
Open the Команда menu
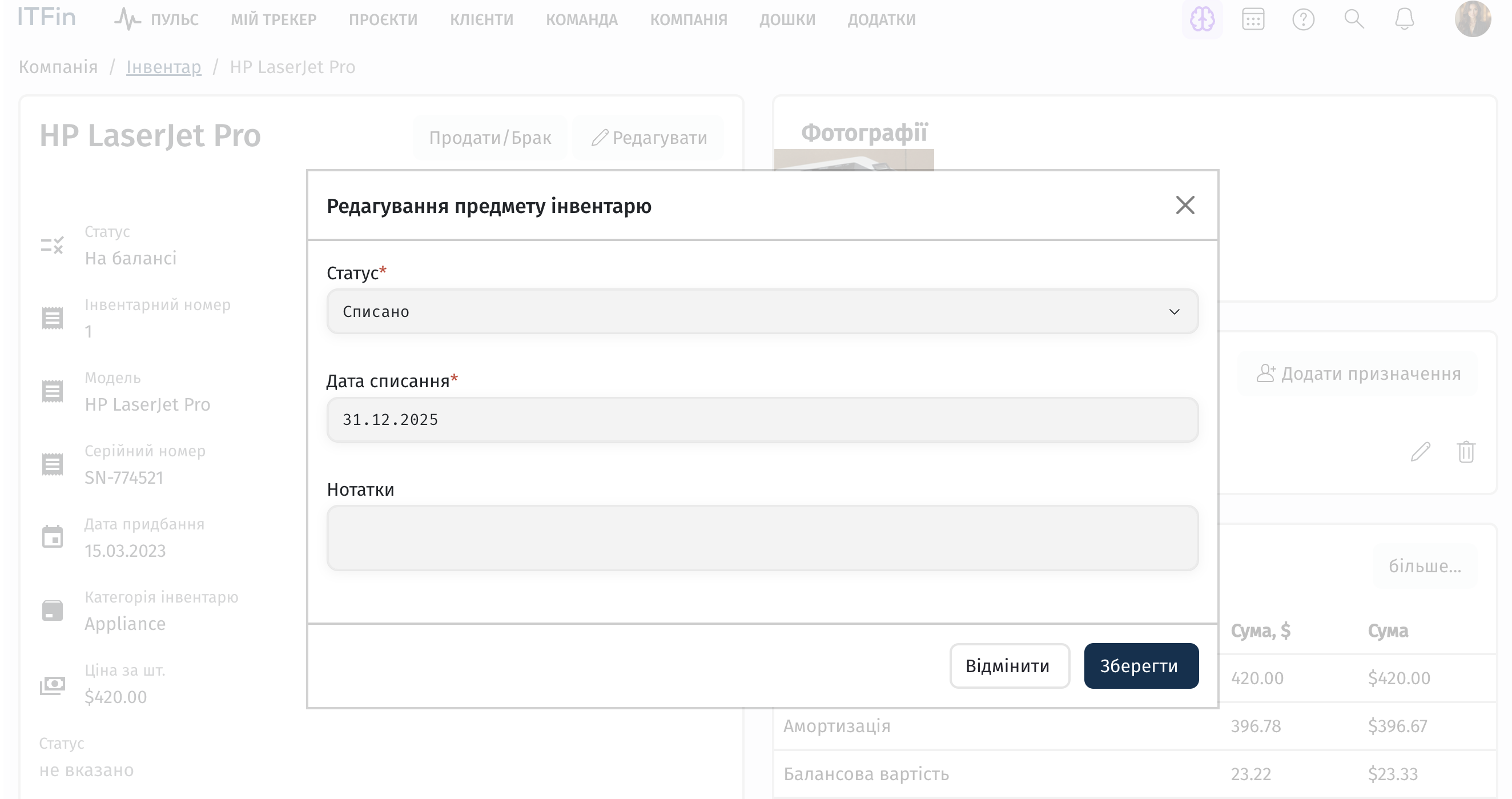point(582,20)
